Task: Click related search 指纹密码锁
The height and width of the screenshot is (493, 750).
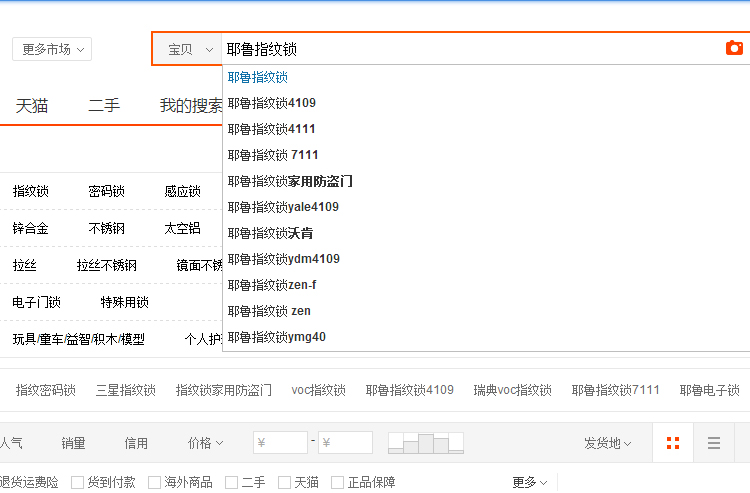Action: [45, 390]
